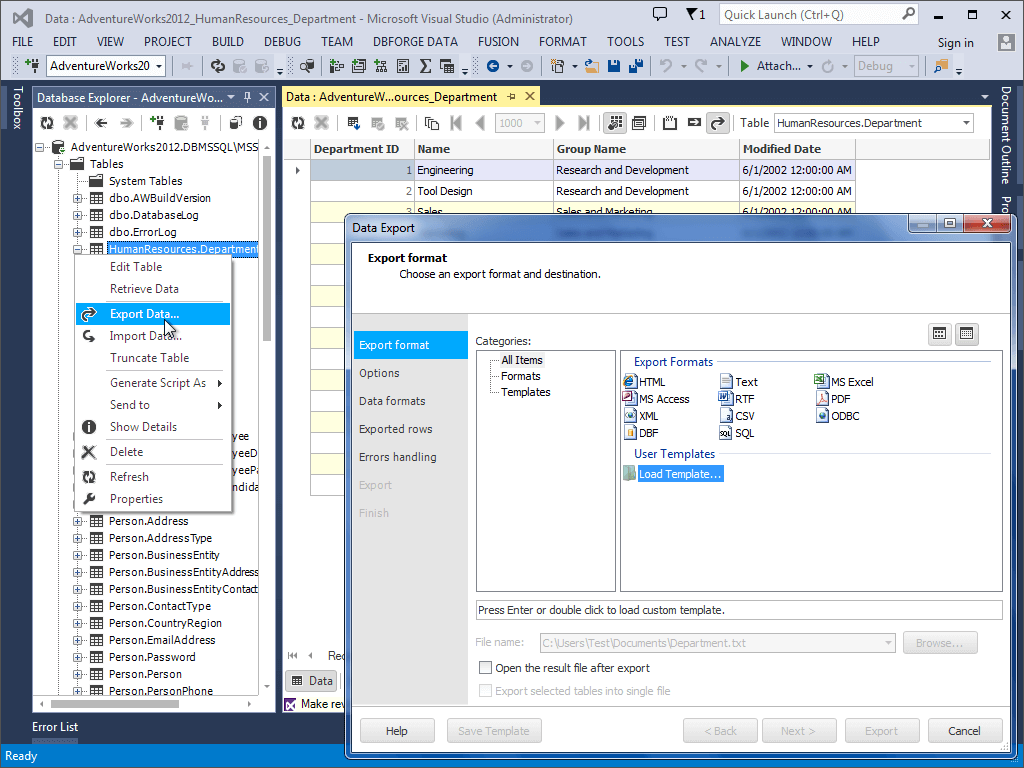Image resolution: width=1024 pixels, height=768 pixels.
Task: Click Import Data context menu item
Action: click(x=153, y=336)
